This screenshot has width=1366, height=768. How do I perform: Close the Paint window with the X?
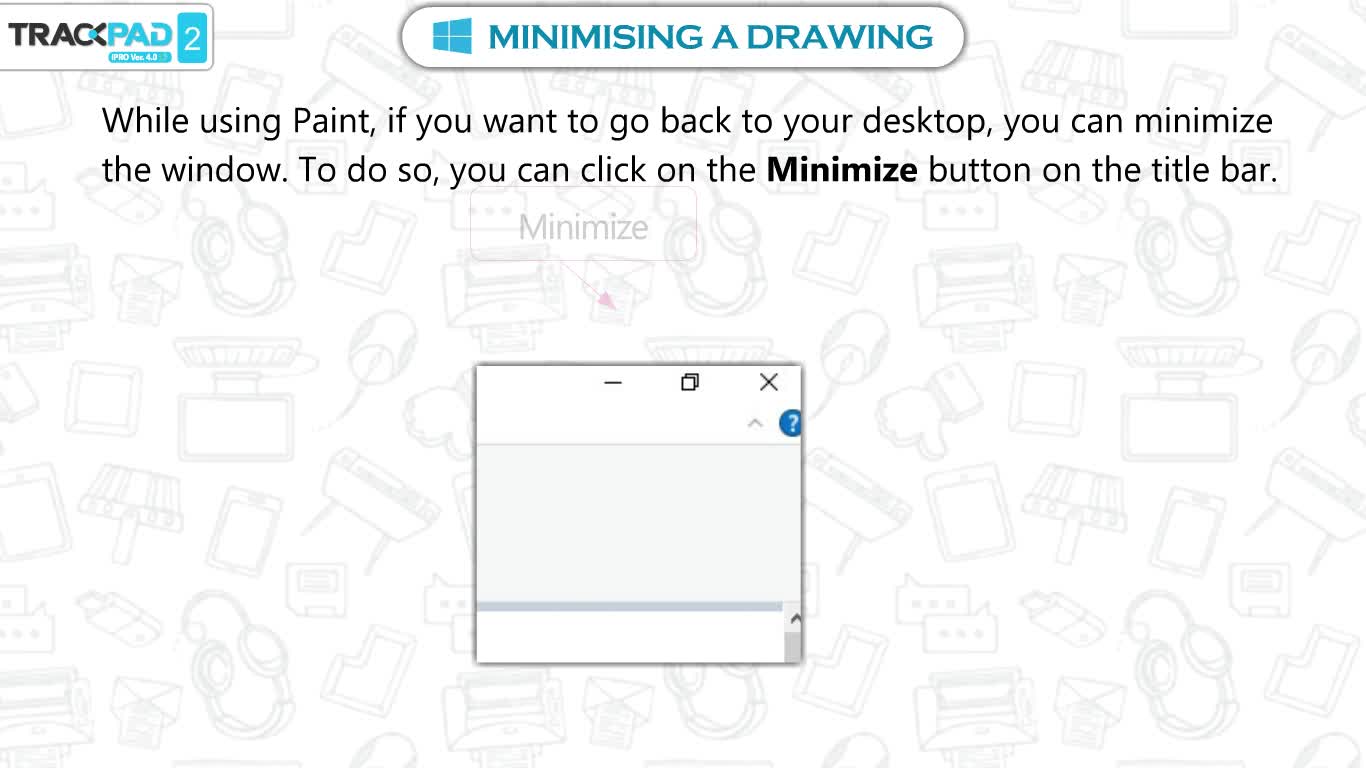point(768,382)
